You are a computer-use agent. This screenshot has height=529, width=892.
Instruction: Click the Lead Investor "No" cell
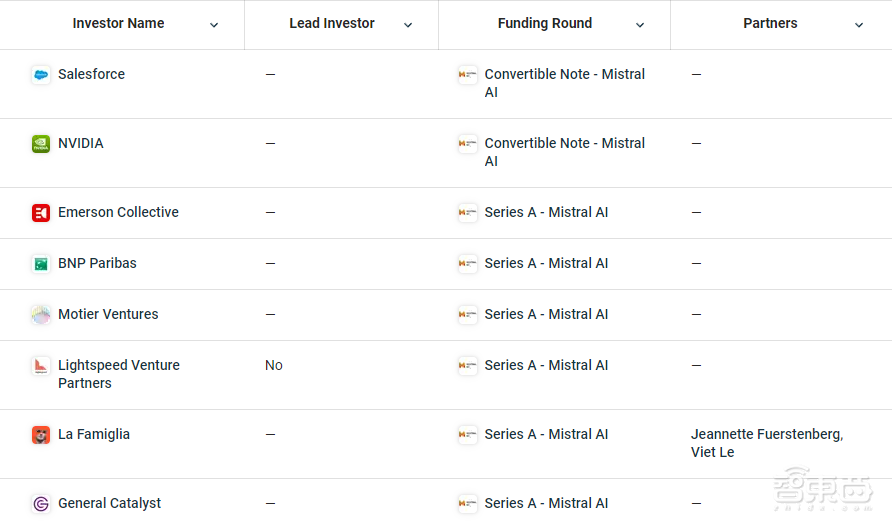pyautogui.click(x=274, y=366)
